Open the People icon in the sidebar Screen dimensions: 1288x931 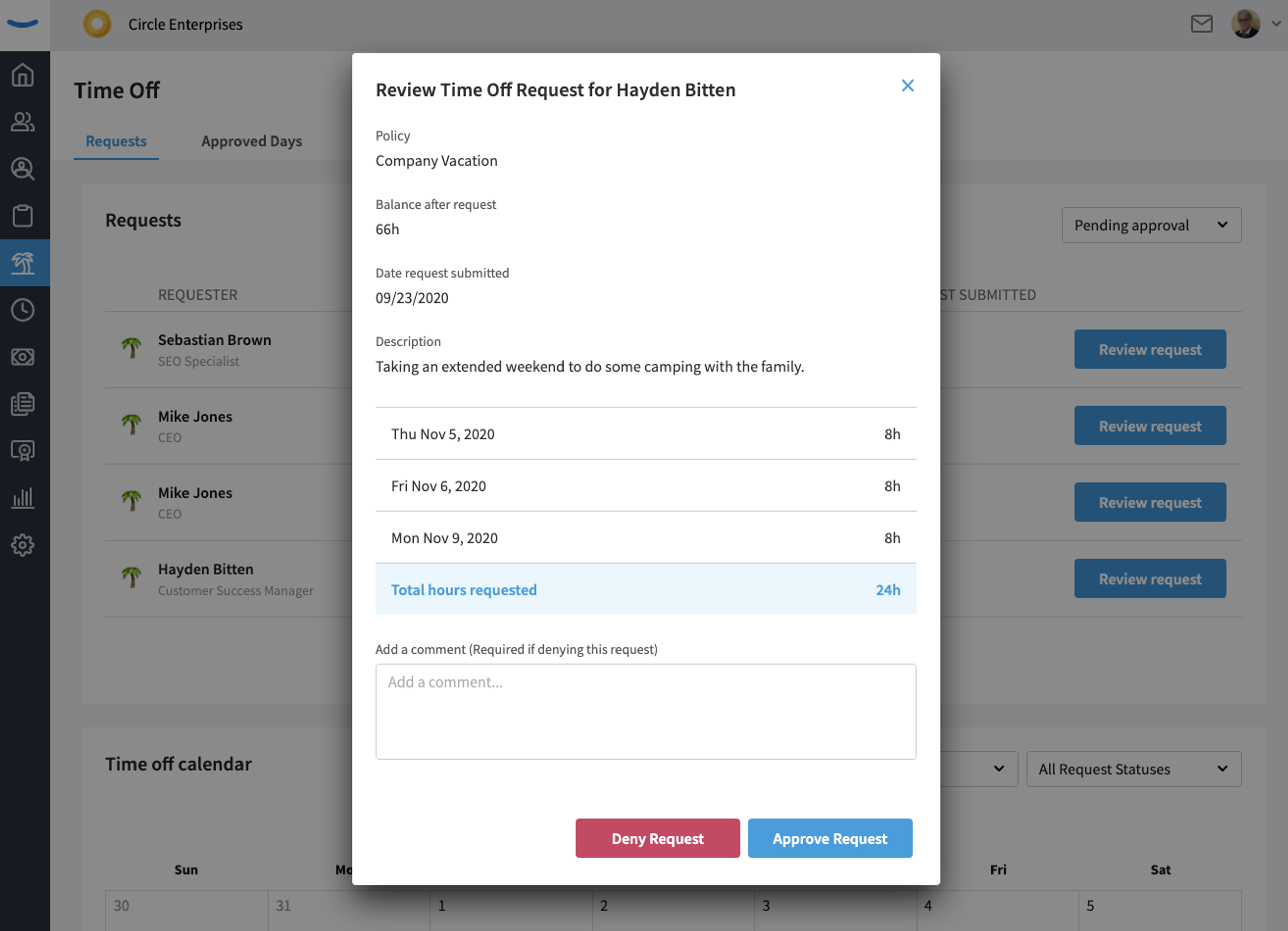(23, 121)
